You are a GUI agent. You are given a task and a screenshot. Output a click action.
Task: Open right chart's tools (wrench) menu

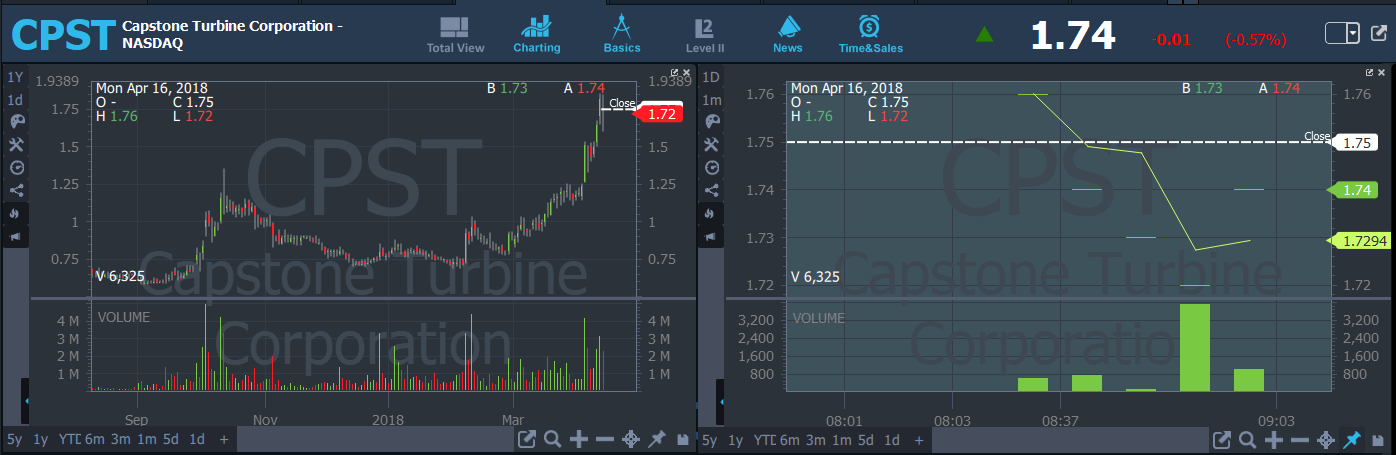pyautogui.click(x=711, y=144)
